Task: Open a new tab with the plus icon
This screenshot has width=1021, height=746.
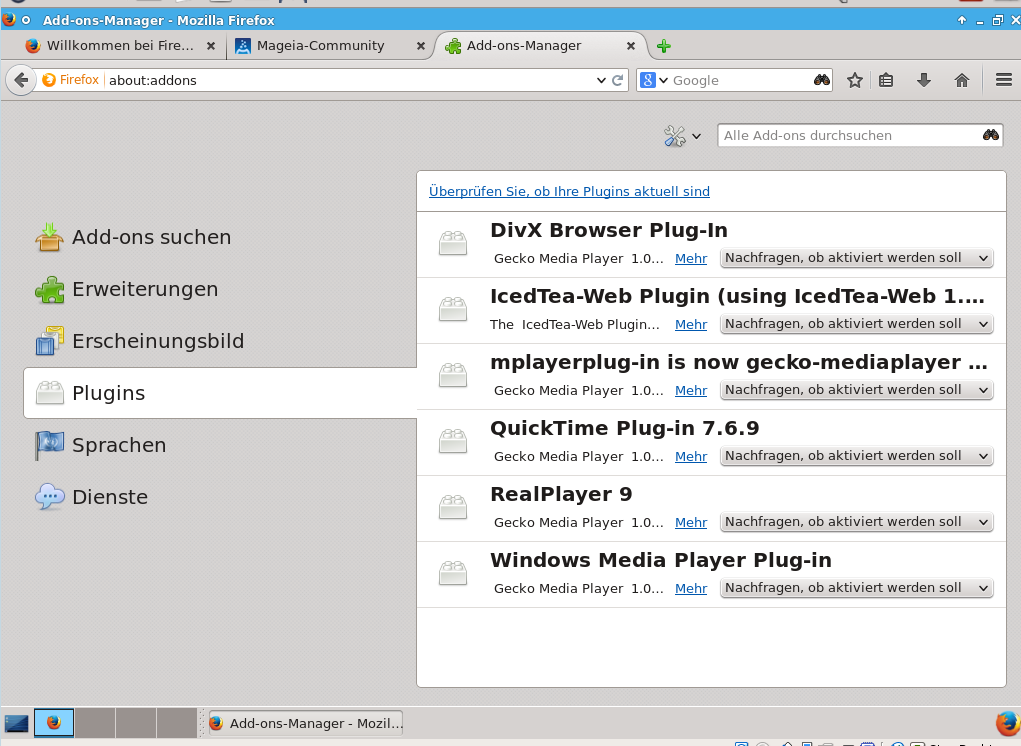Action: pyautogui.click(x=664, y=46)
